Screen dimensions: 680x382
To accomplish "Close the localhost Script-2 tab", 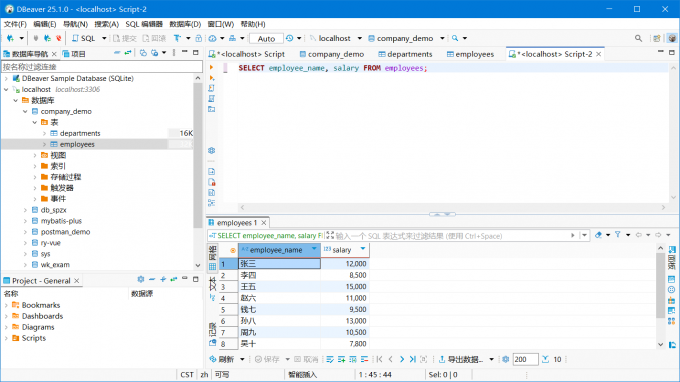I will [598, 54].
